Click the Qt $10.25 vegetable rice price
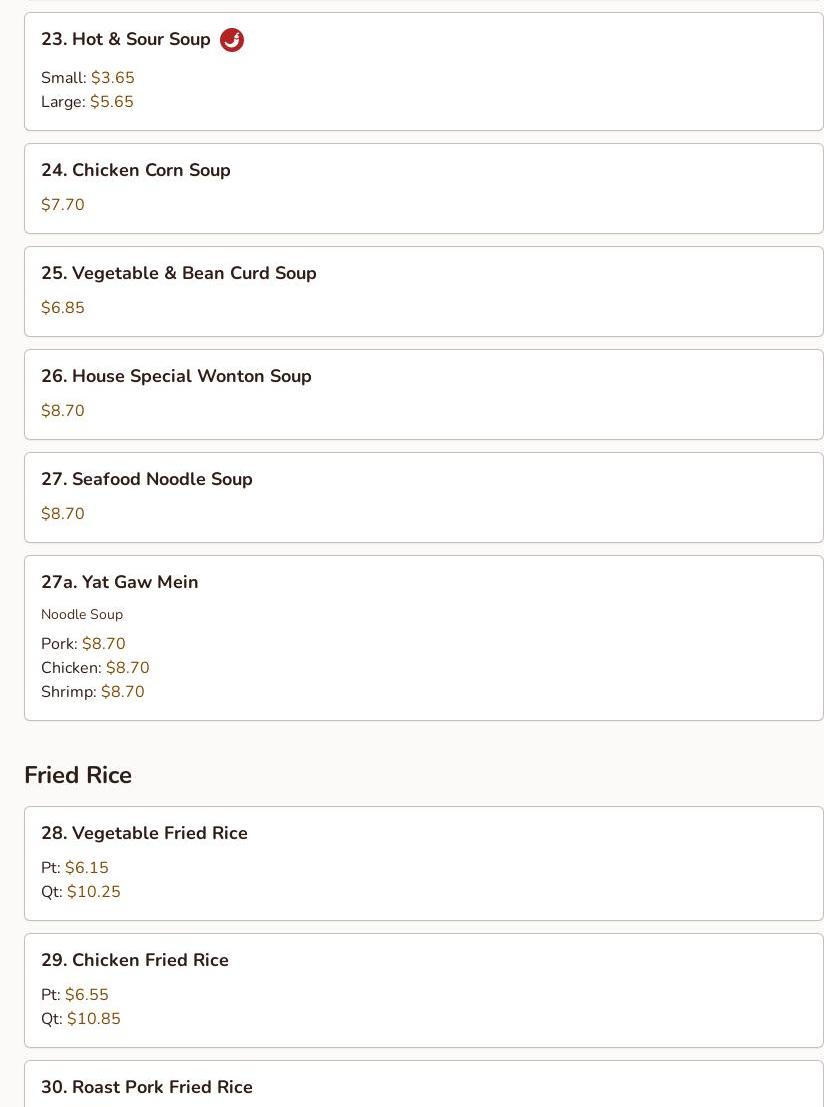 [x=80, y=892]
